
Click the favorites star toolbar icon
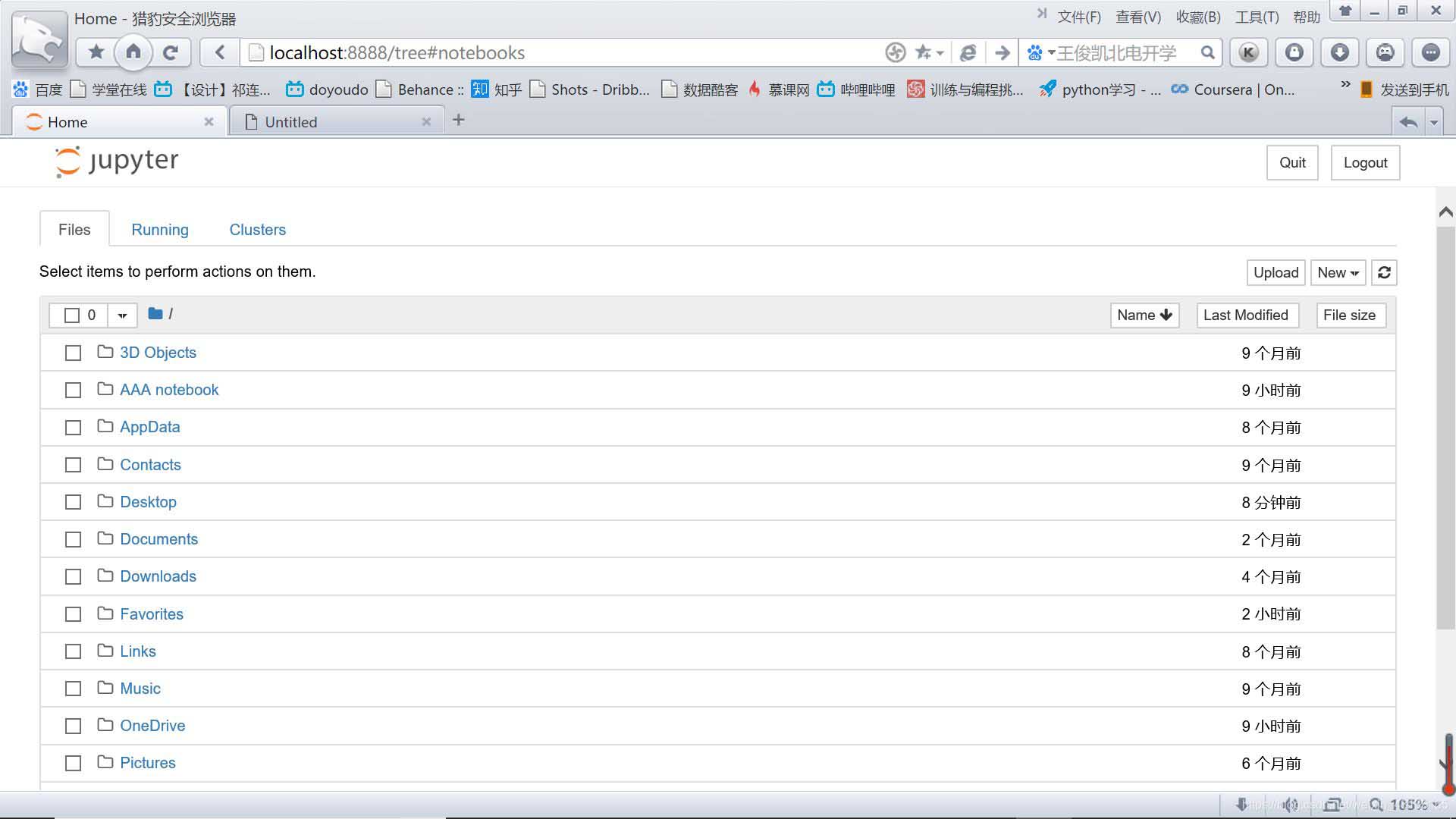(x=96, y=52)
